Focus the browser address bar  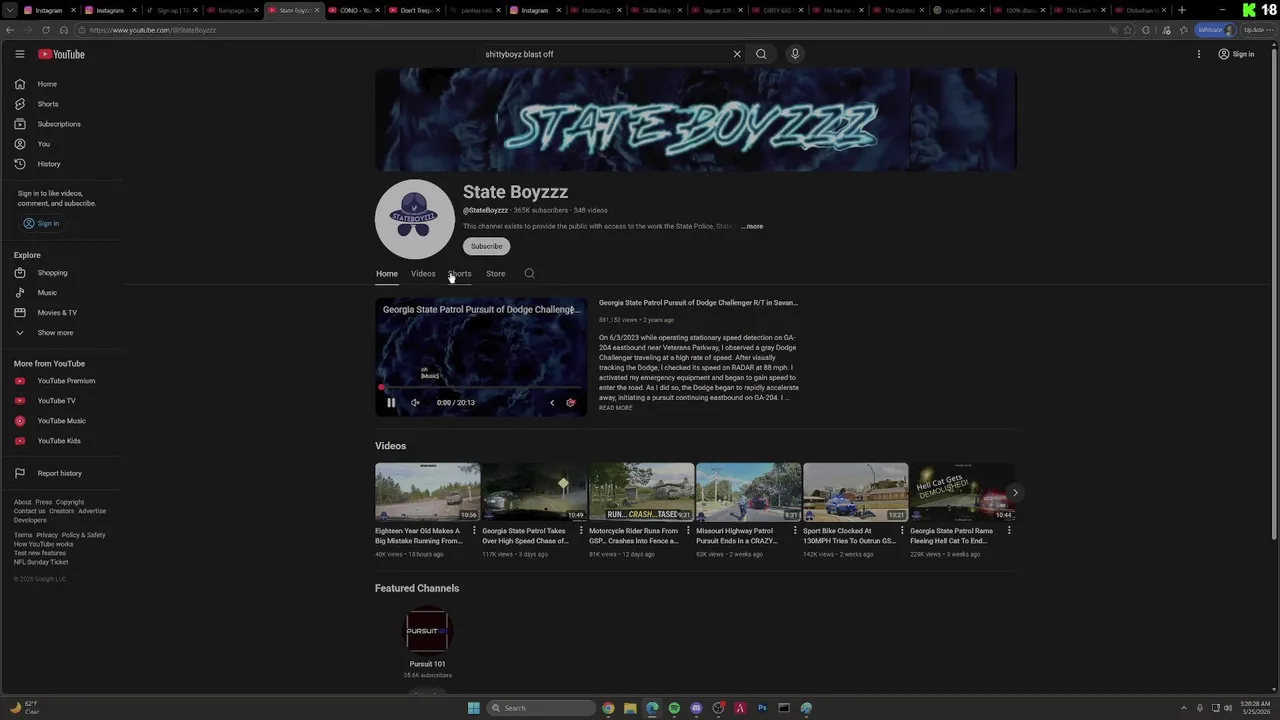click(590, 30)
